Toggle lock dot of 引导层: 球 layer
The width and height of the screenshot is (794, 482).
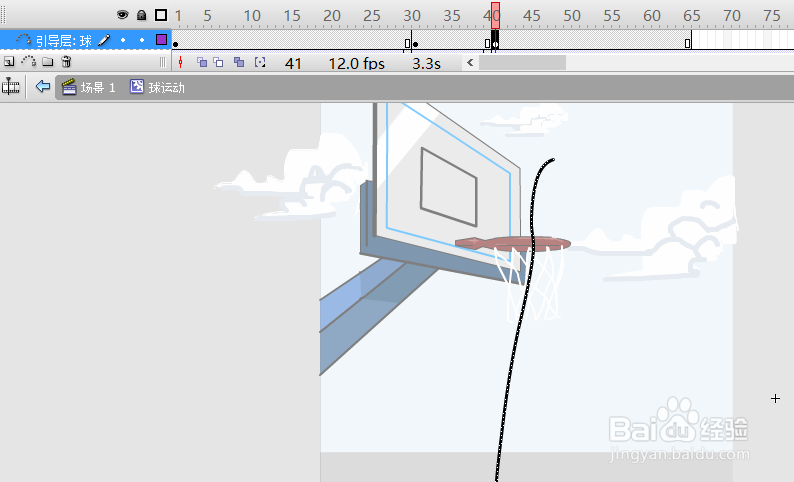point(142,40)
